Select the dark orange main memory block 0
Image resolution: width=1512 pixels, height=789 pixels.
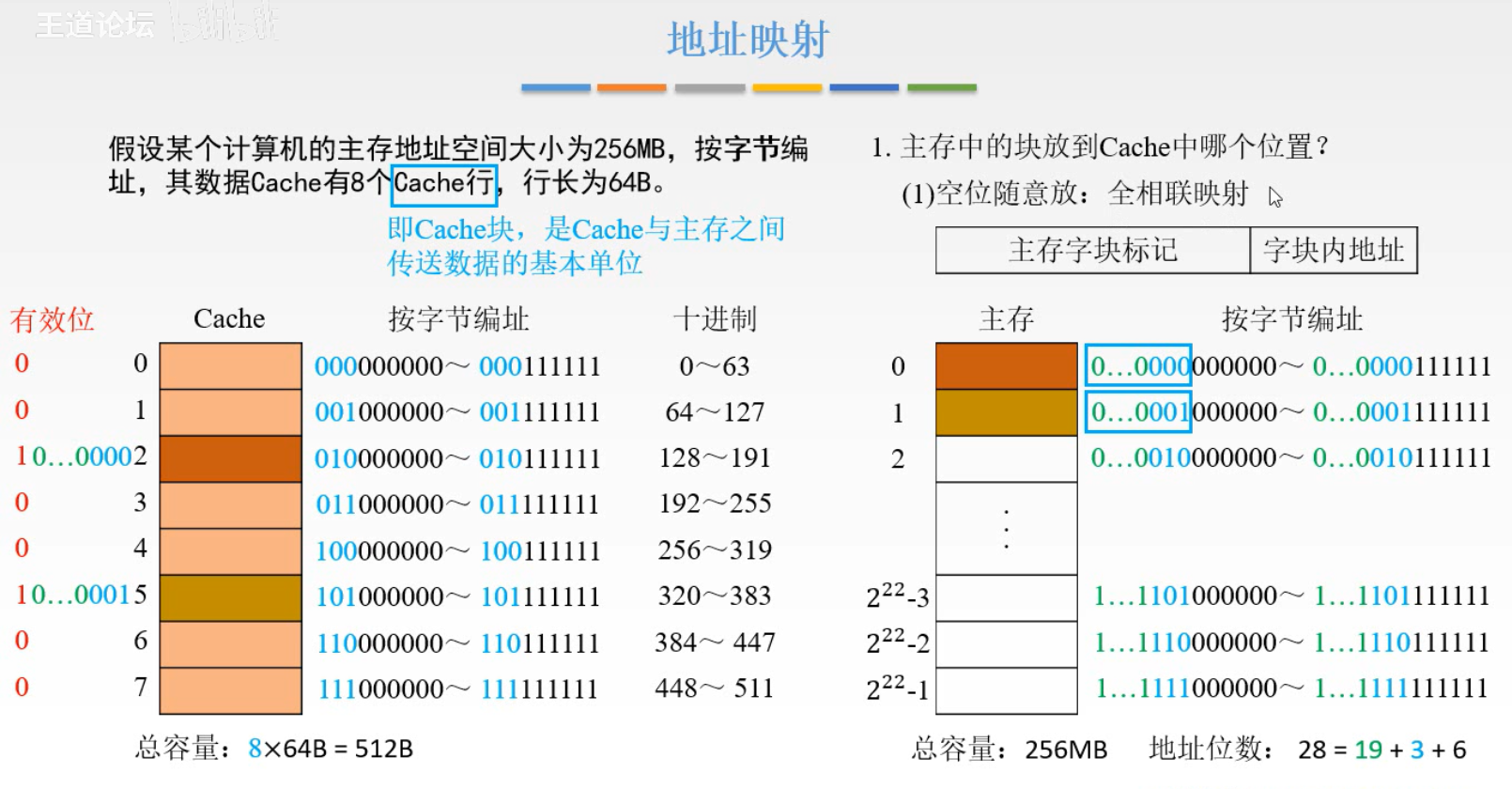click(x=1007, y=365)
